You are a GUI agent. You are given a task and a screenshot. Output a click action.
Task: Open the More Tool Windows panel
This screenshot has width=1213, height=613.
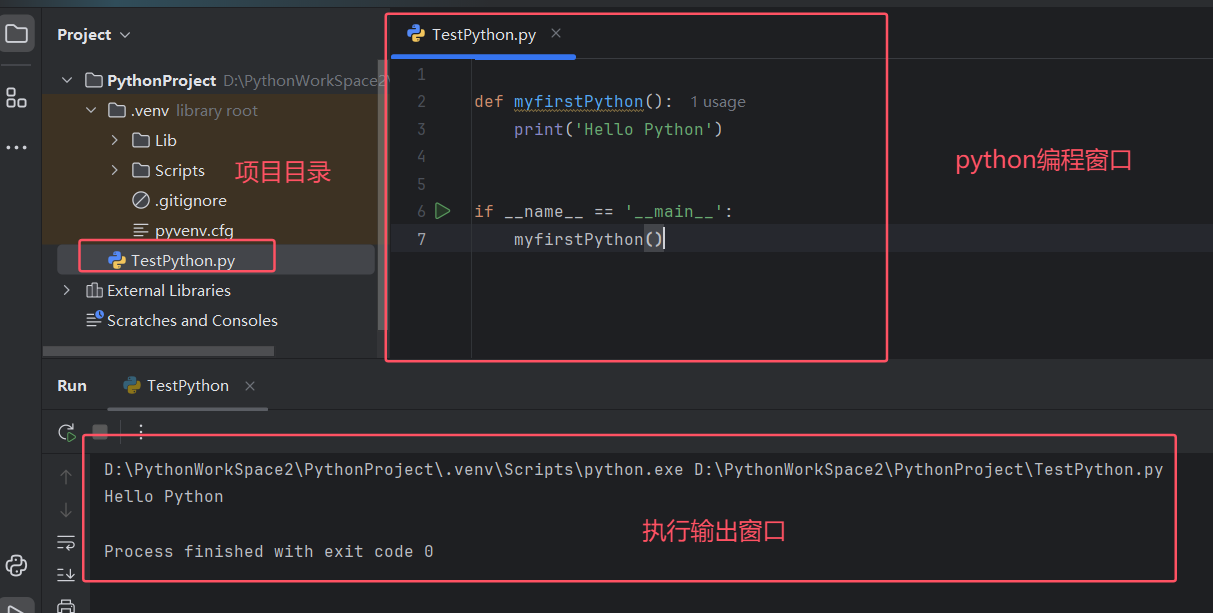pyautogui.click(x=15, y=146)
